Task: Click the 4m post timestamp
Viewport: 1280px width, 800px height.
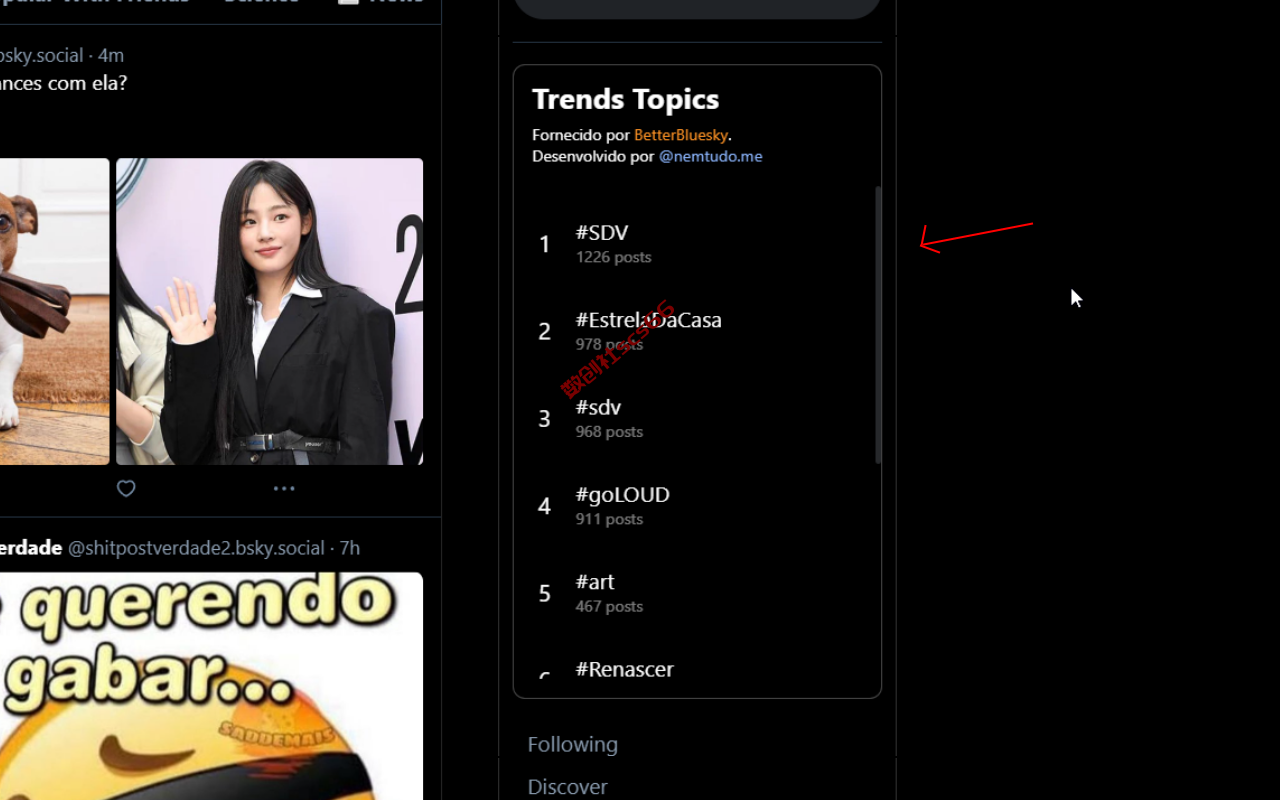Action: tap(111, 55)
